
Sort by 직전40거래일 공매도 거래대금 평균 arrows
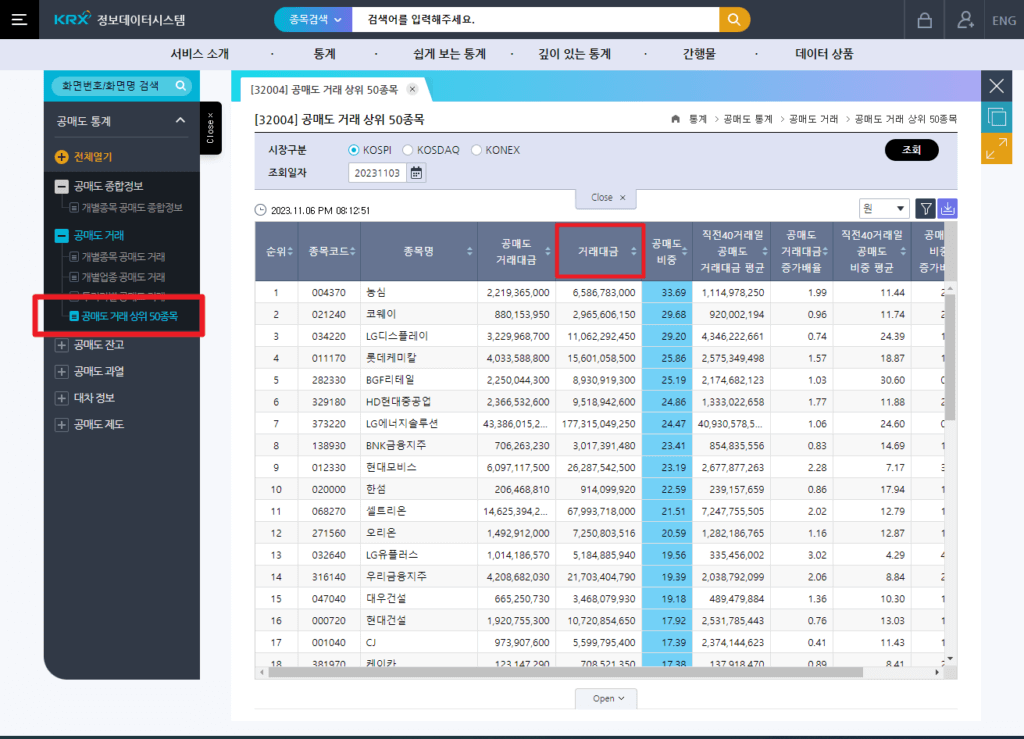coord(765,251)
